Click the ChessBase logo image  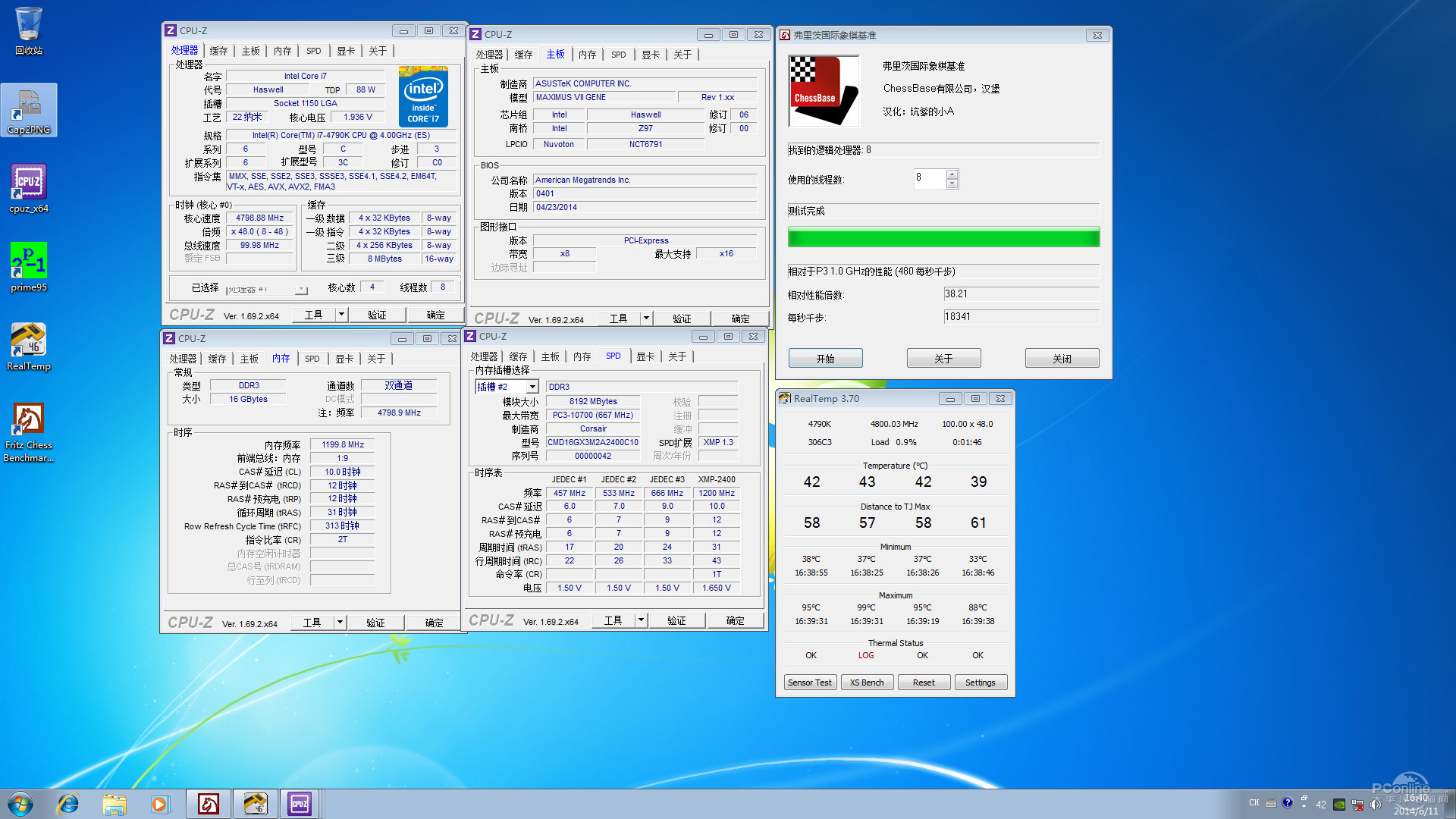coord(824,91)
